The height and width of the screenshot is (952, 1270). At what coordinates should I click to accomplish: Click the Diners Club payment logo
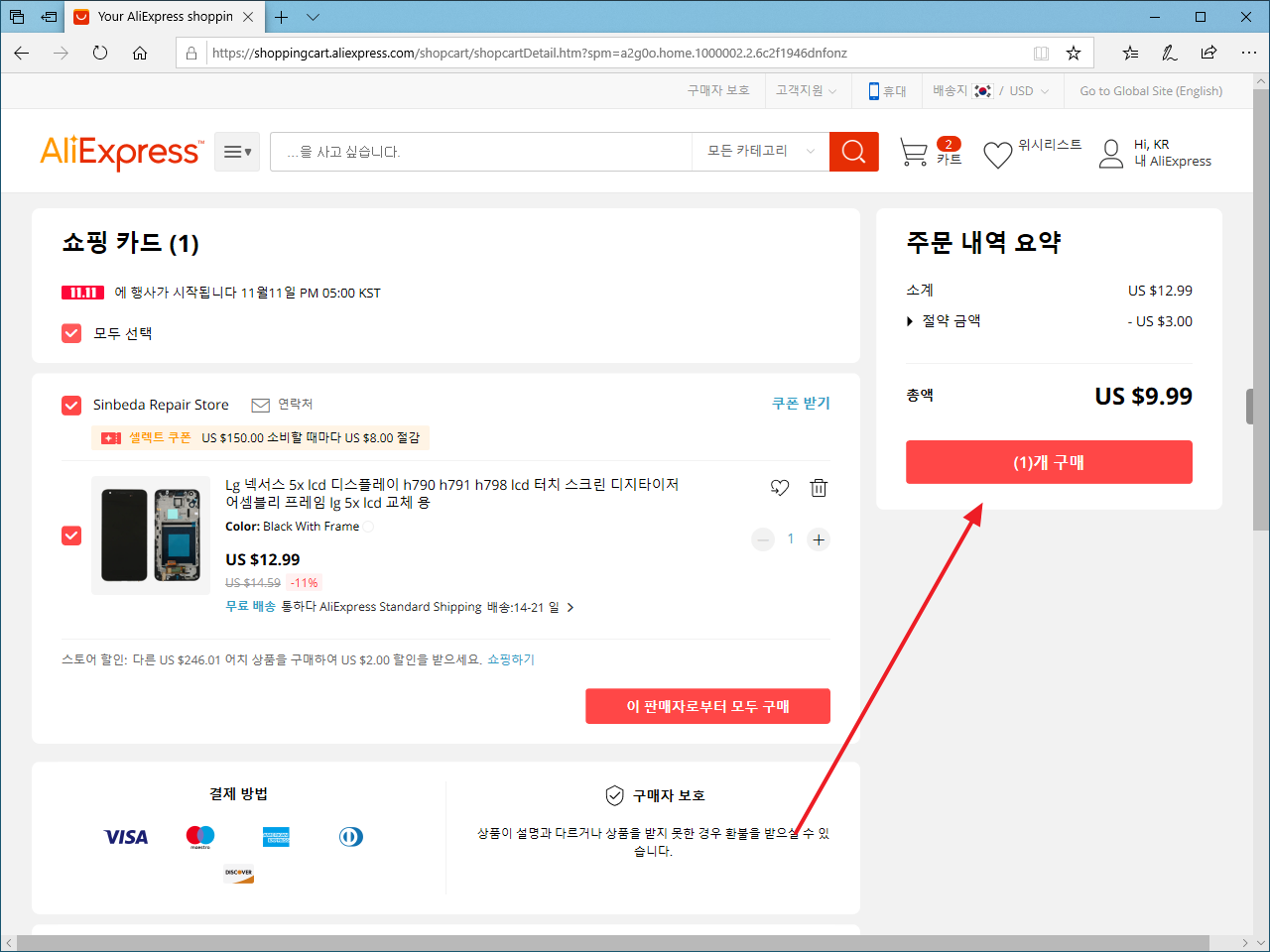coord(350,837)
